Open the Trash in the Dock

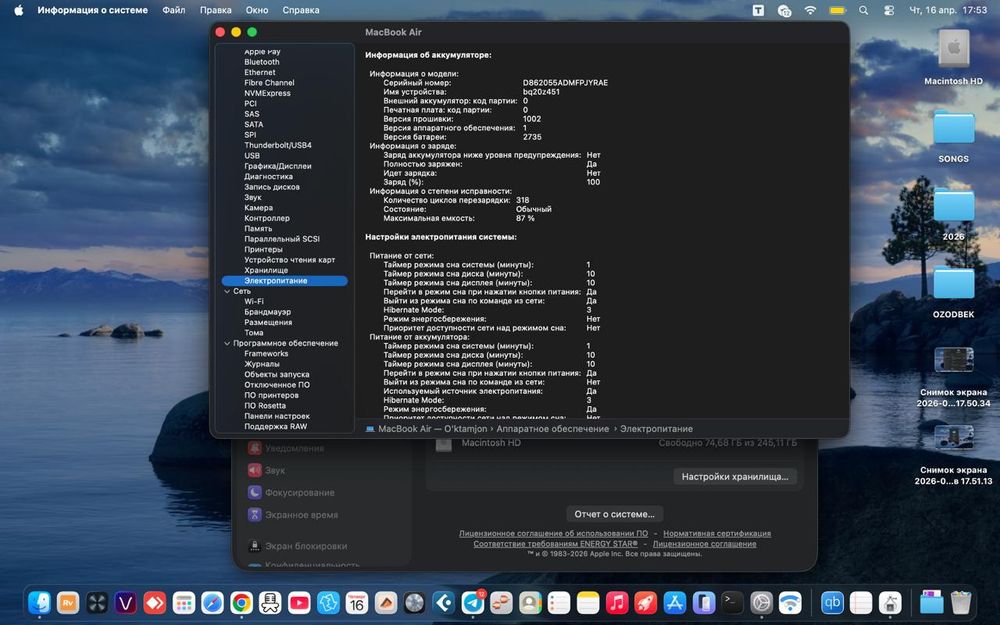(960, 603)
